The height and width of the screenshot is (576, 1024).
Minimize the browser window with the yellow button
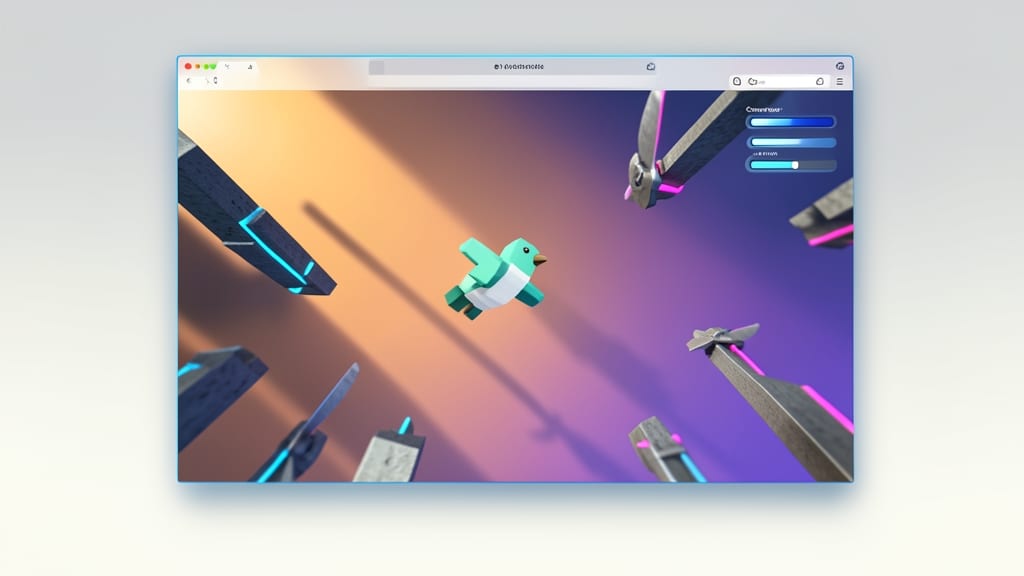point(198,67)
